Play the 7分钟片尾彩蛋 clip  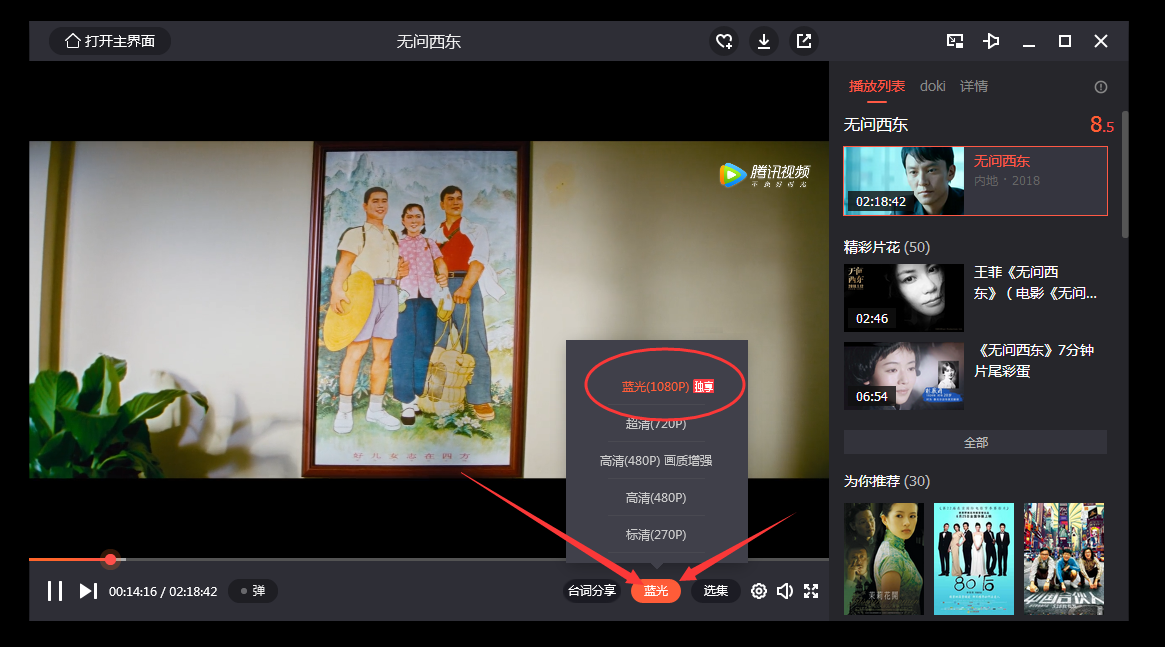[x=903, y=376]
